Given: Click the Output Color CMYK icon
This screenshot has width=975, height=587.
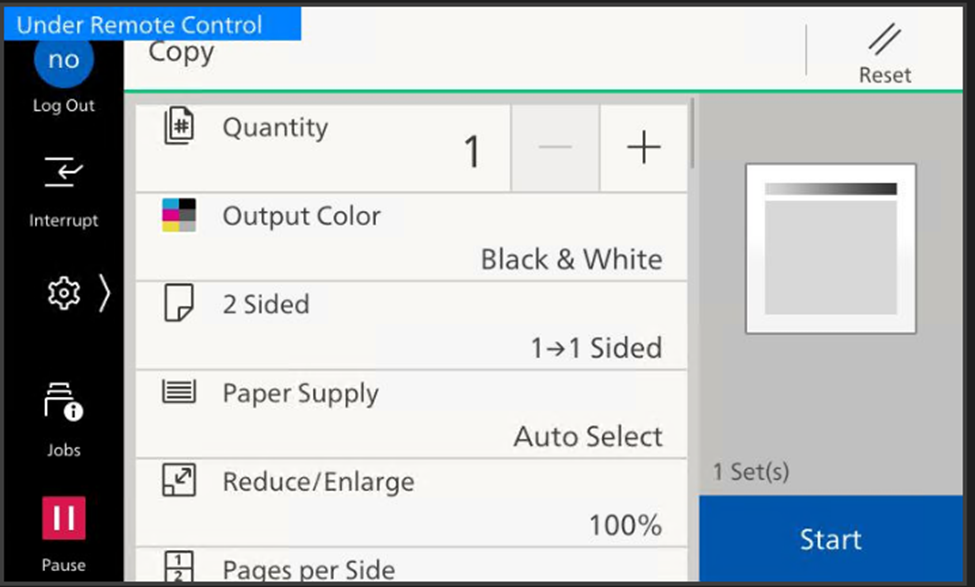Looking at the screenshot, I should [179, 215].
